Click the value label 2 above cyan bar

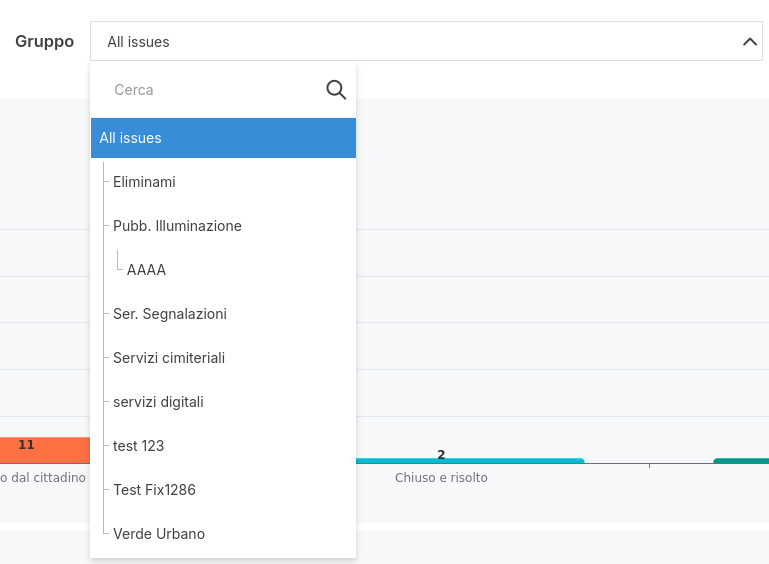pos(441,454)
